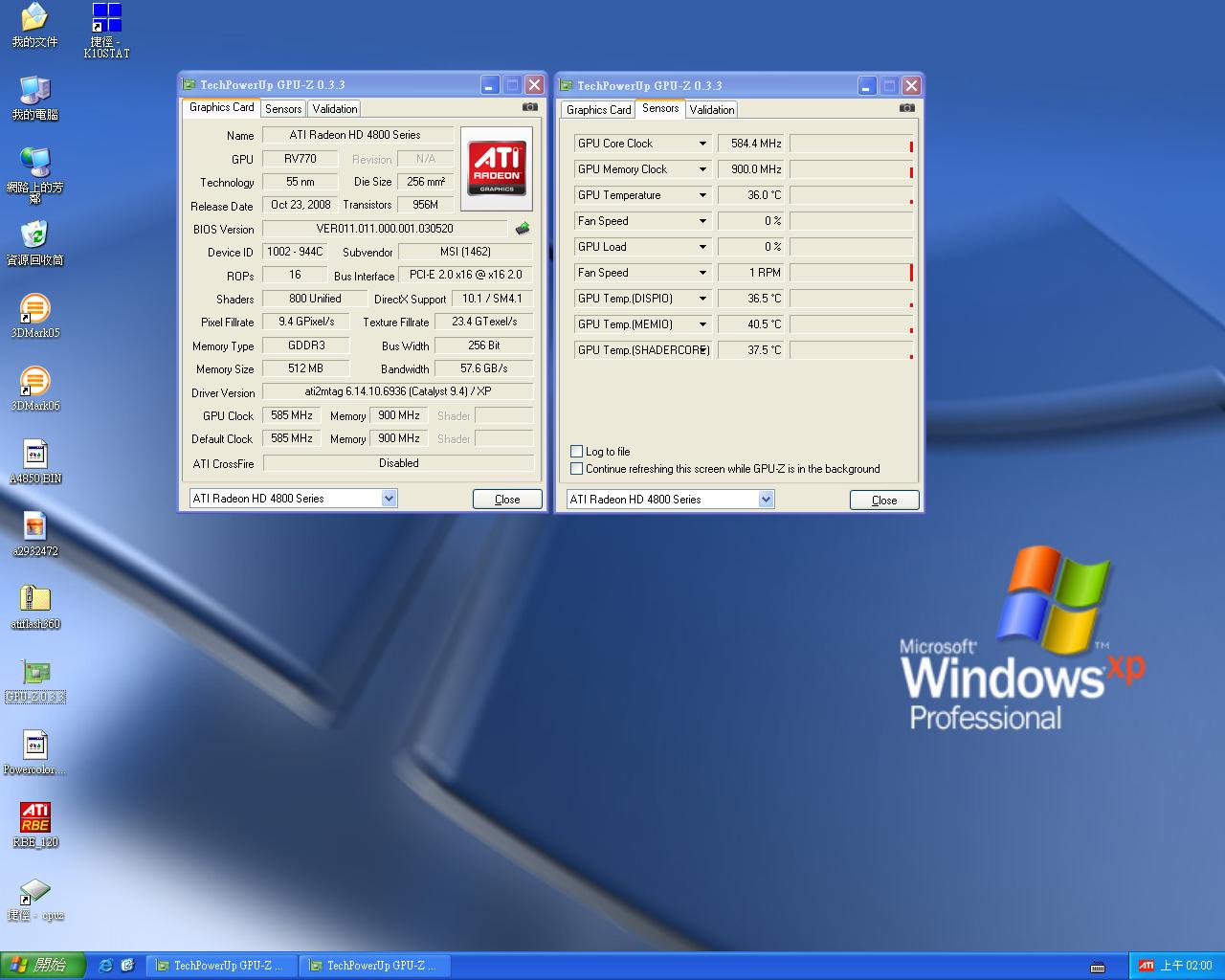
Task: Toggle the Continue refreshing in the background checkbox
Action: pos(576,469)
